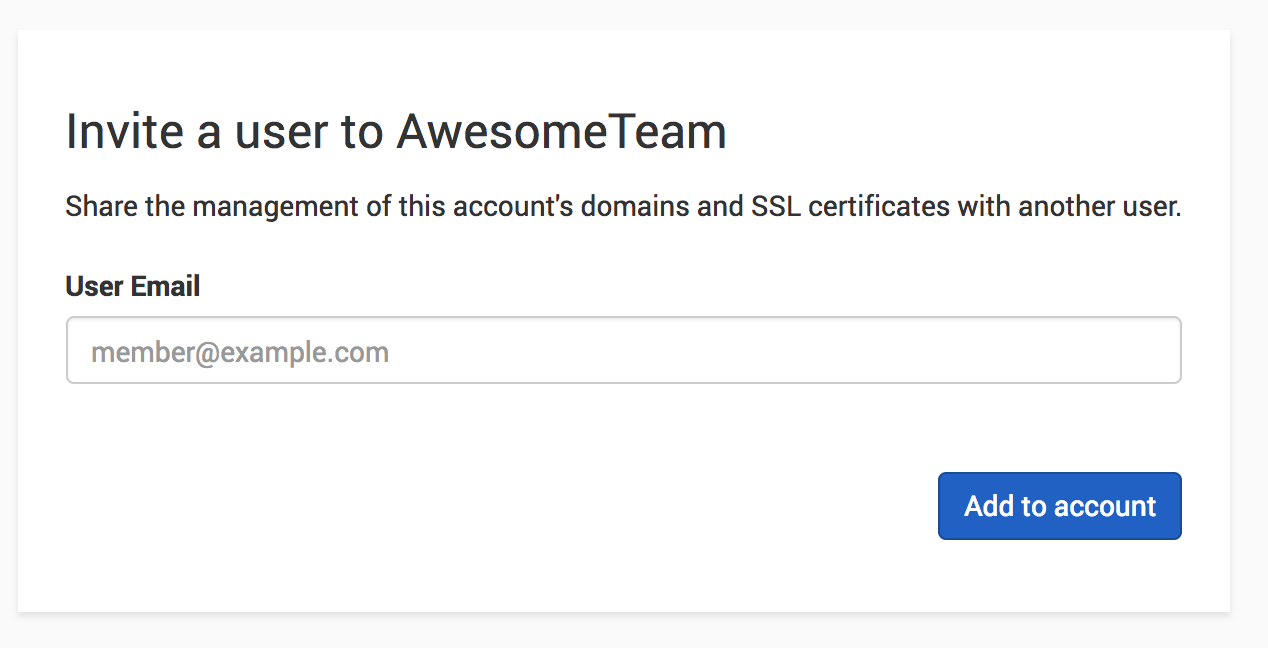Click the User Email label

(132, 286)
